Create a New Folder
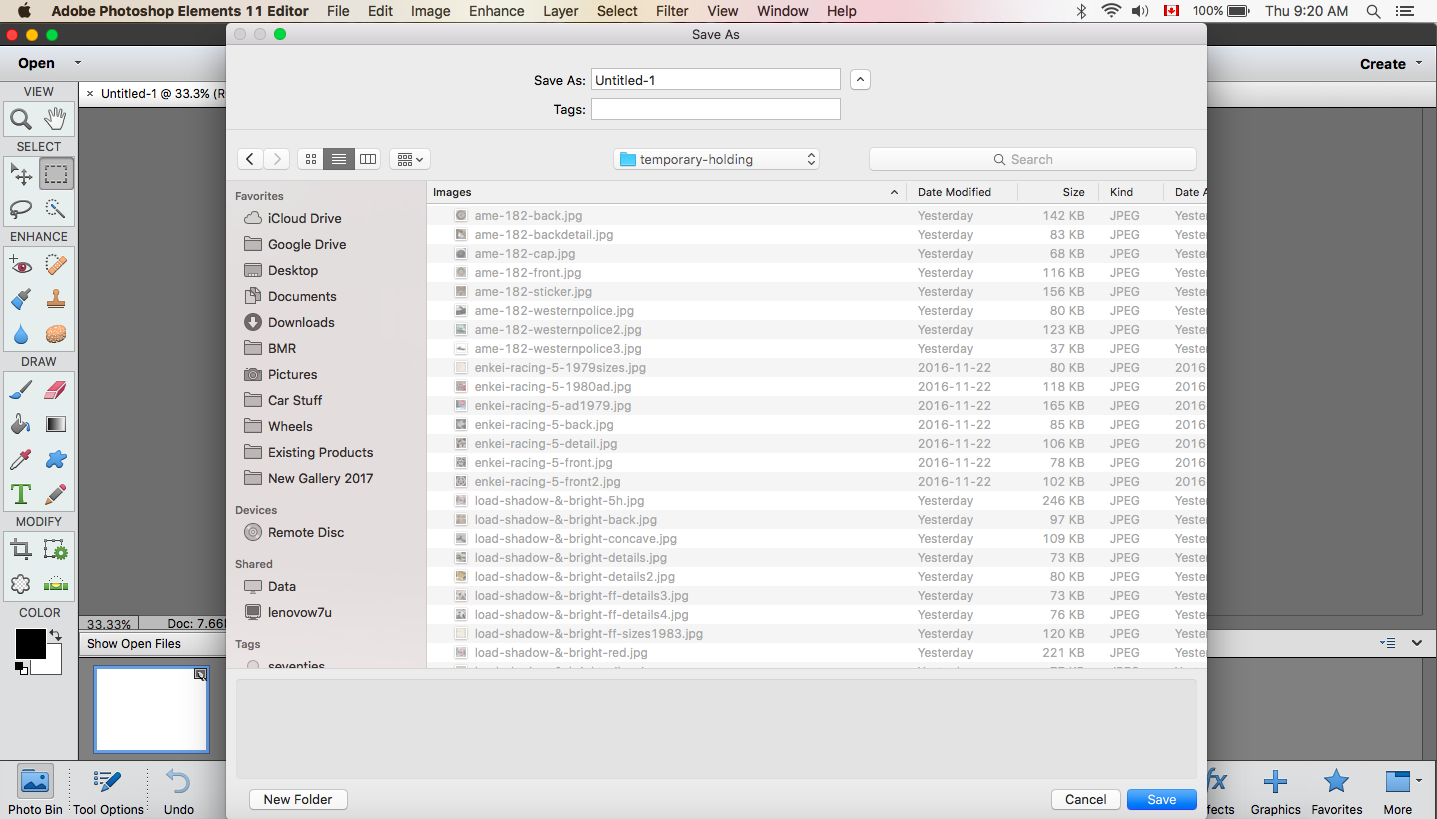 298,799
